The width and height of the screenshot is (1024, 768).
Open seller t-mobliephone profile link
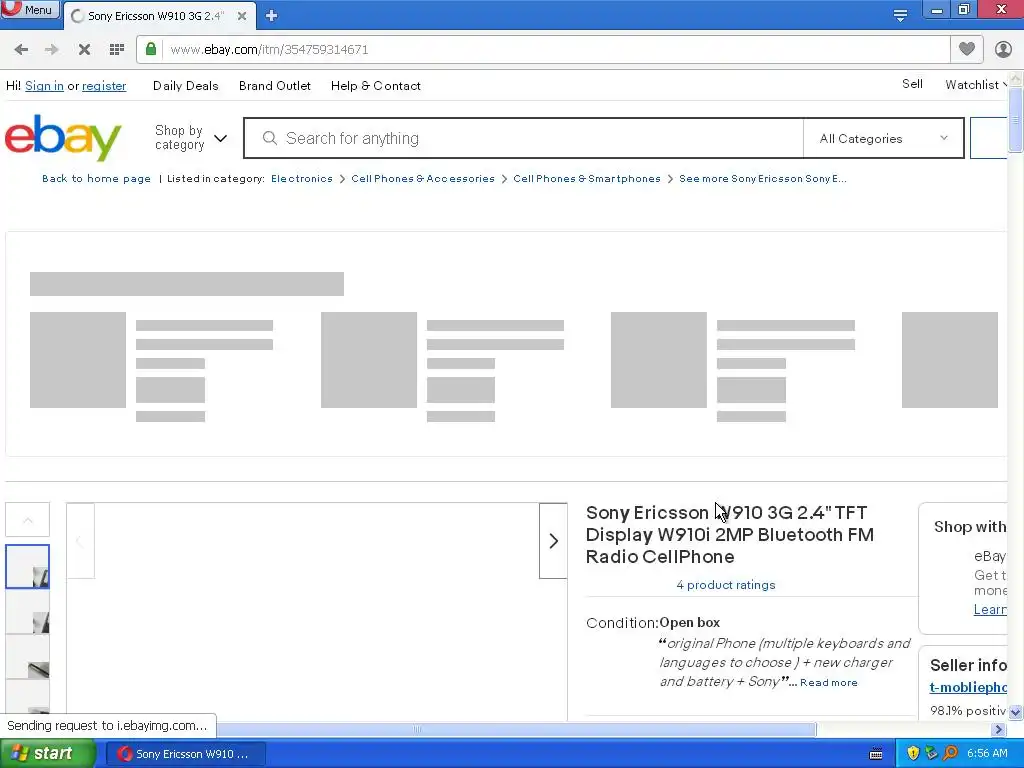tap(968, 687)
